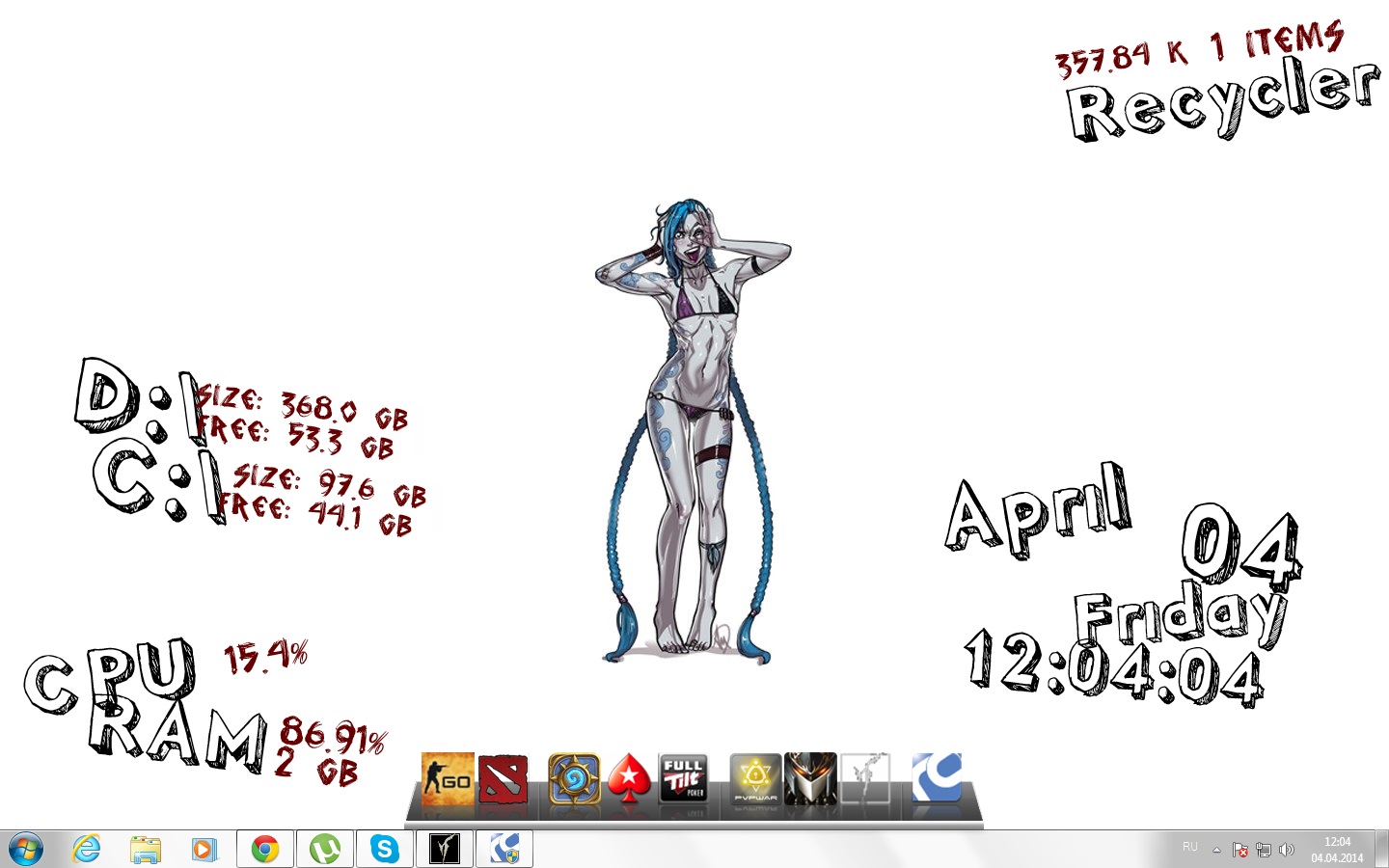Image resolution: width=1389 pixels, height=868 pixels.
Task: Open the white sketch figure dock icon
Action: [x=865, y=779]
